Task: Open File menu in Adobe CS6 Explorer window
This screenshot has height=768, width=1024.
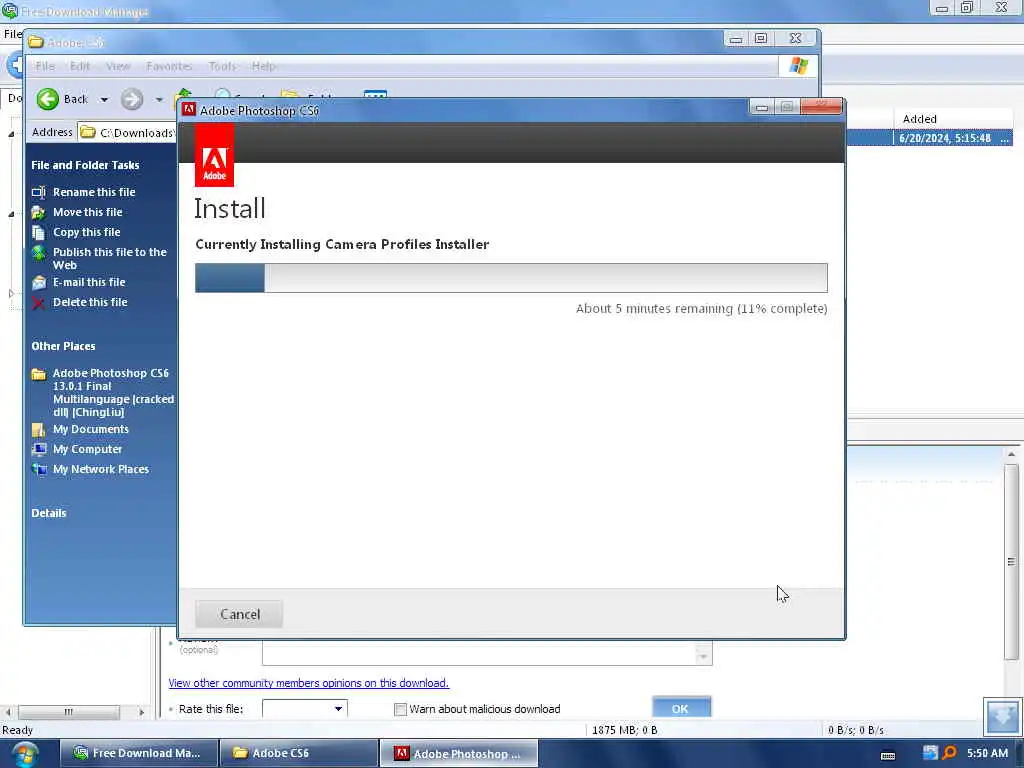Action: coord(45,66)
